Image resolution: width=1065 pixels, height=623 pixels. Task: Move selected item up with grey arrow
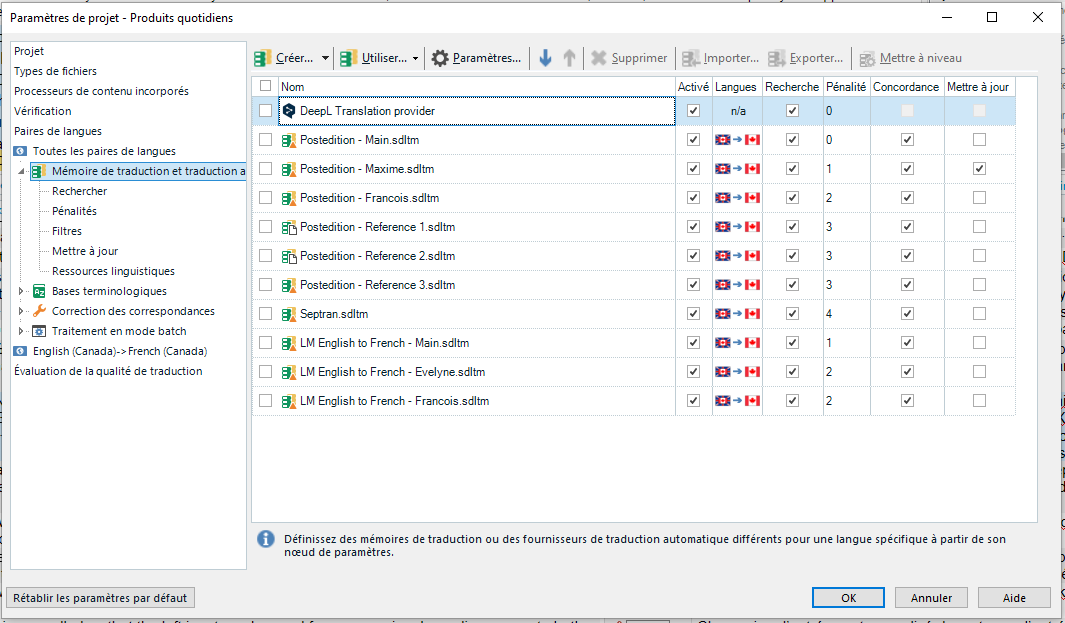click(569, 58)
